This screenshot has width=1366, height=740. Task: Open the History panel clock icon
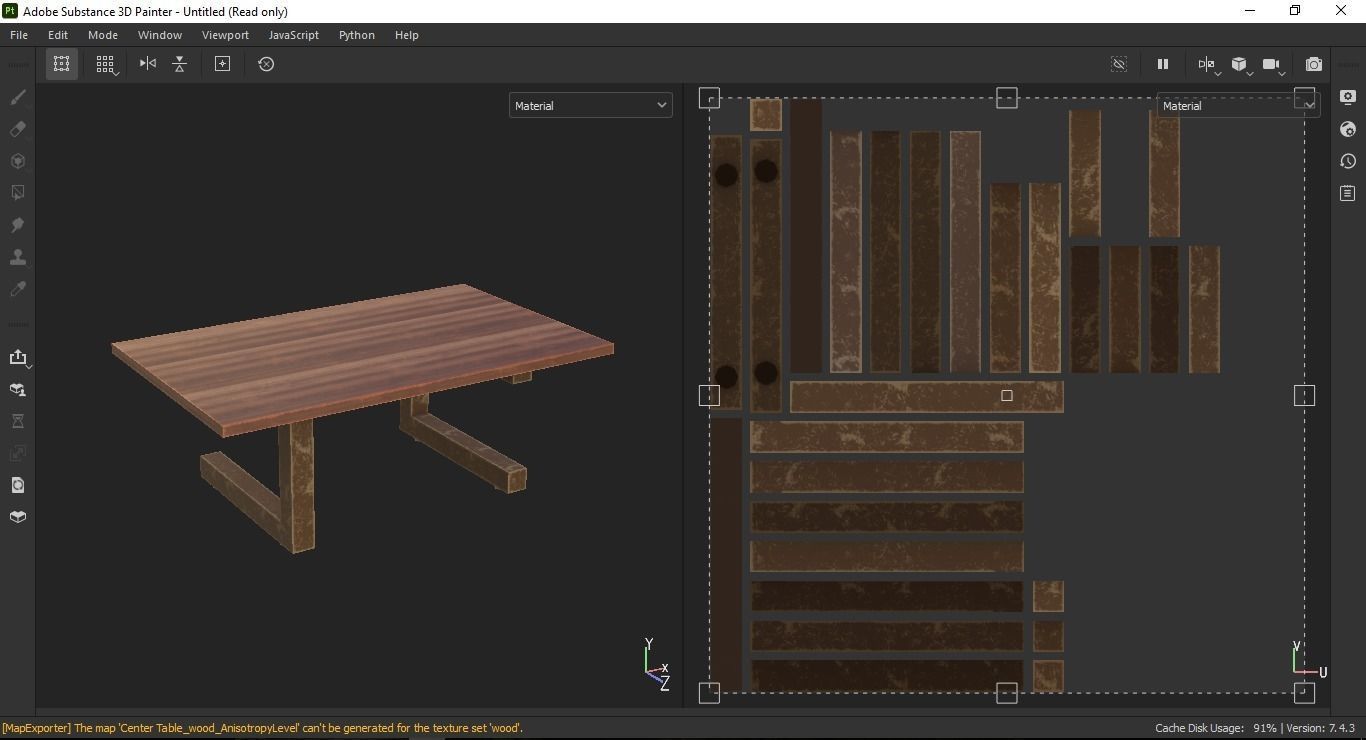point(1348,161)
